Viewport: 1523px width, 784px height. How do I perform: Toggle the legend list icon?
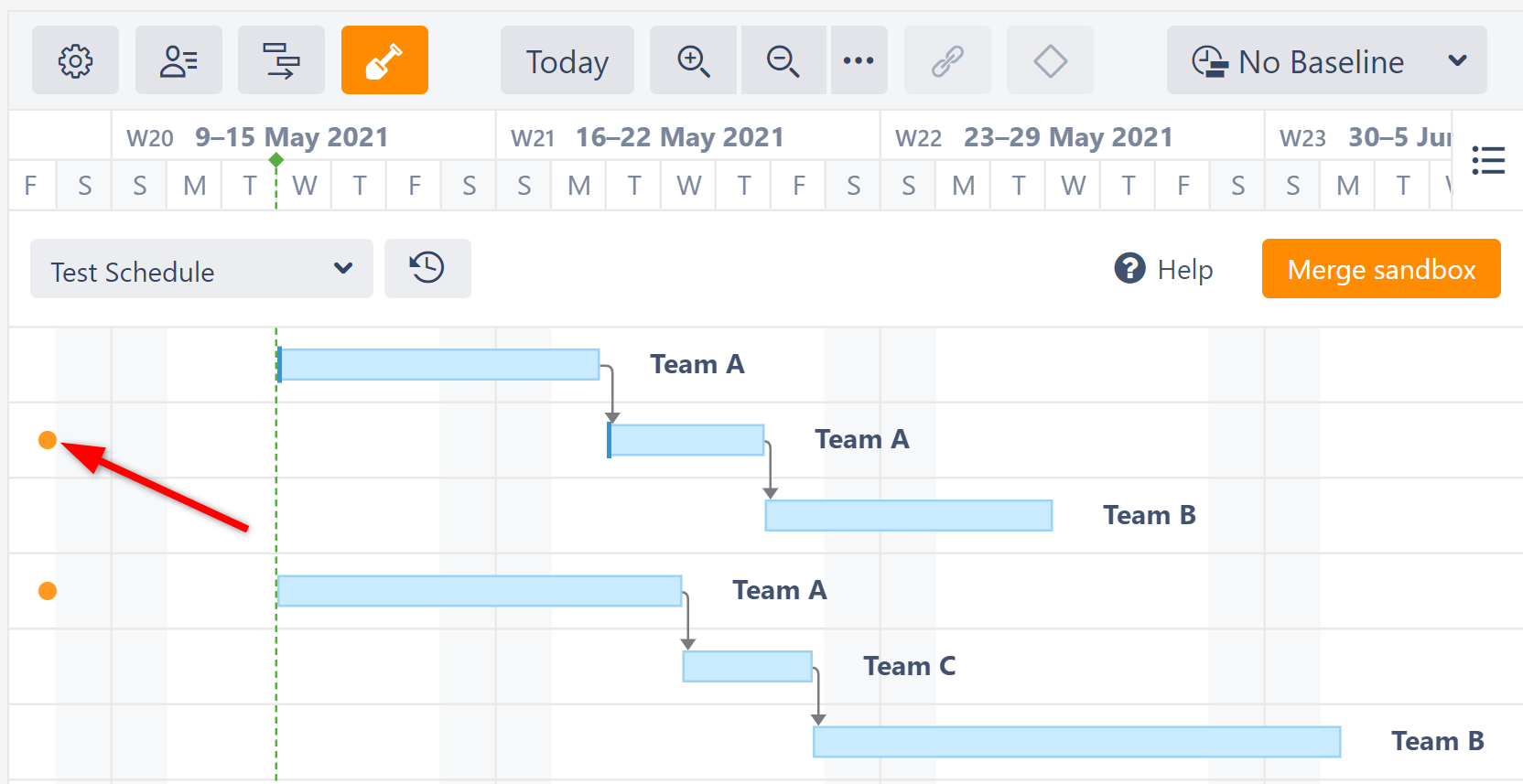[1488, 160]
